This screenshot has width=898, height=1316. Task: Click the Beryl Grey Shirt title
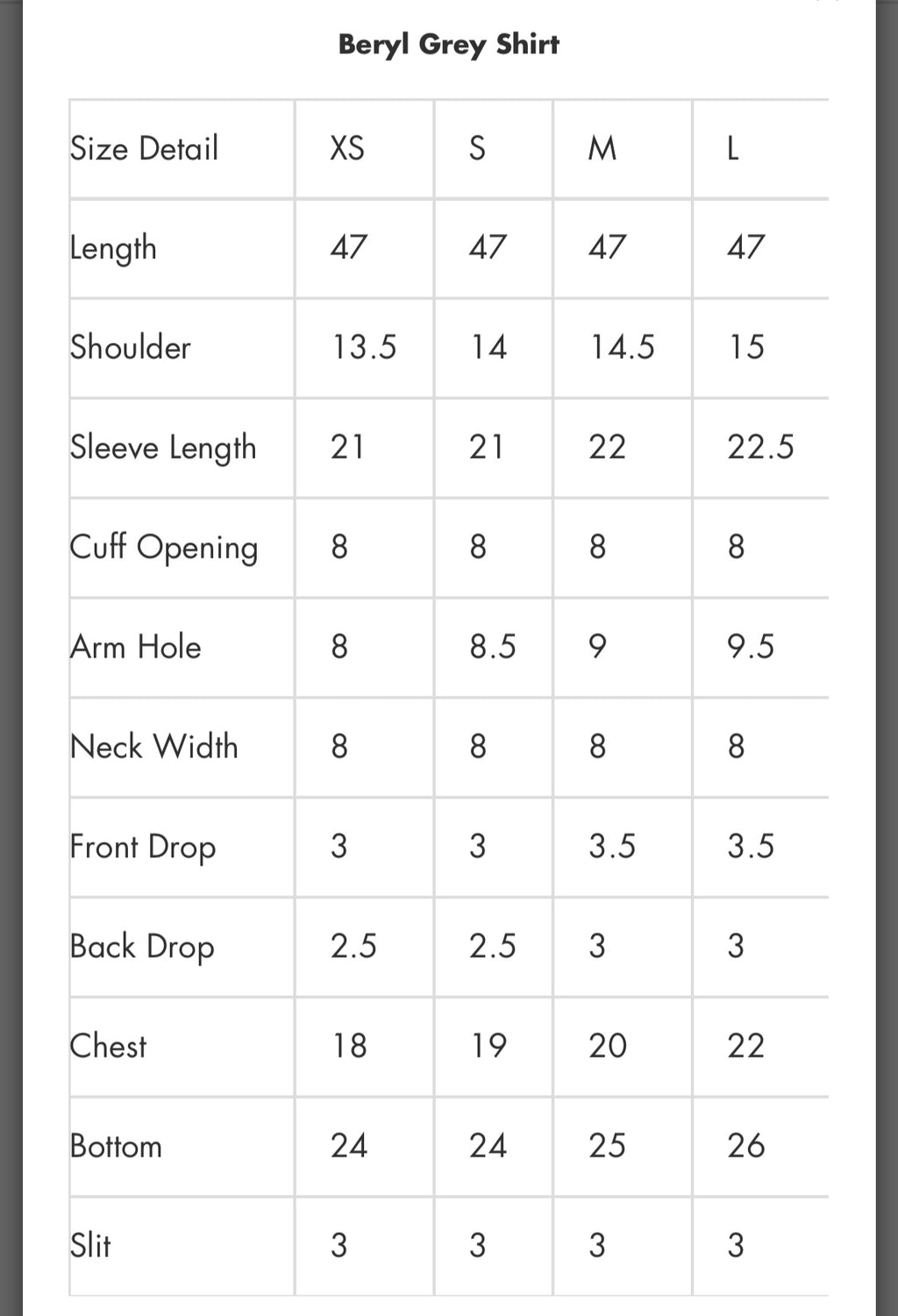pos(448,45)
